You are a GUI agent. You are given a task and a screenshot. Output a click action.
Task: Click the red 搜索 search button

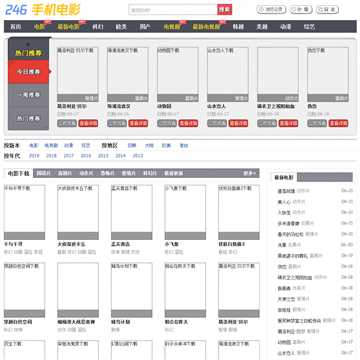click(225, 10)
